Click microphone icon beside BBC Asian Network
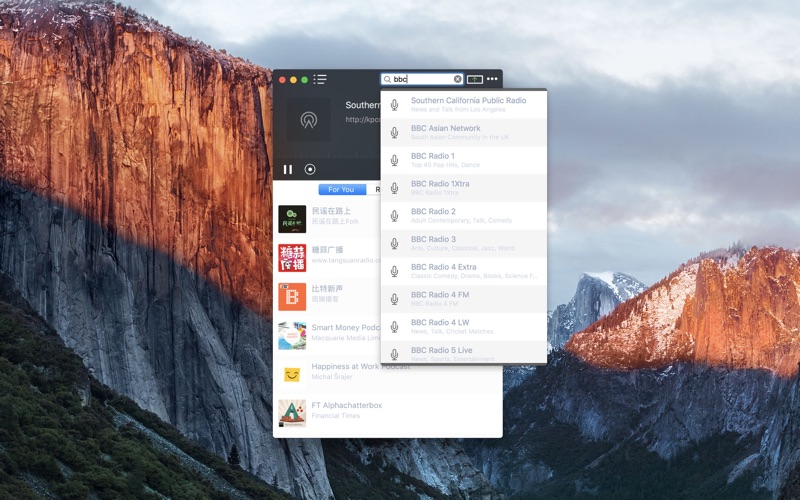This screenshot has width=800, height=500. pos(394,133)
